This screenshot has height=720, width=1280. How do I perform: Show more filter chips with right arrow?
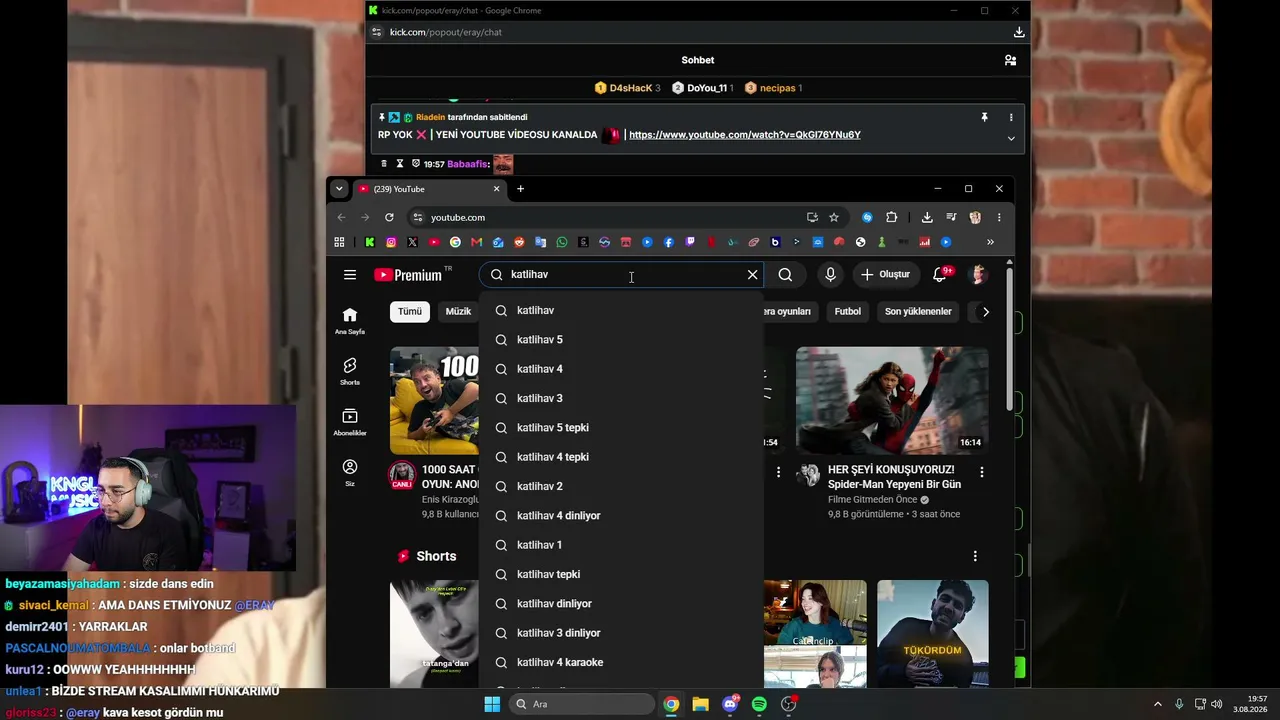(985, 312)
